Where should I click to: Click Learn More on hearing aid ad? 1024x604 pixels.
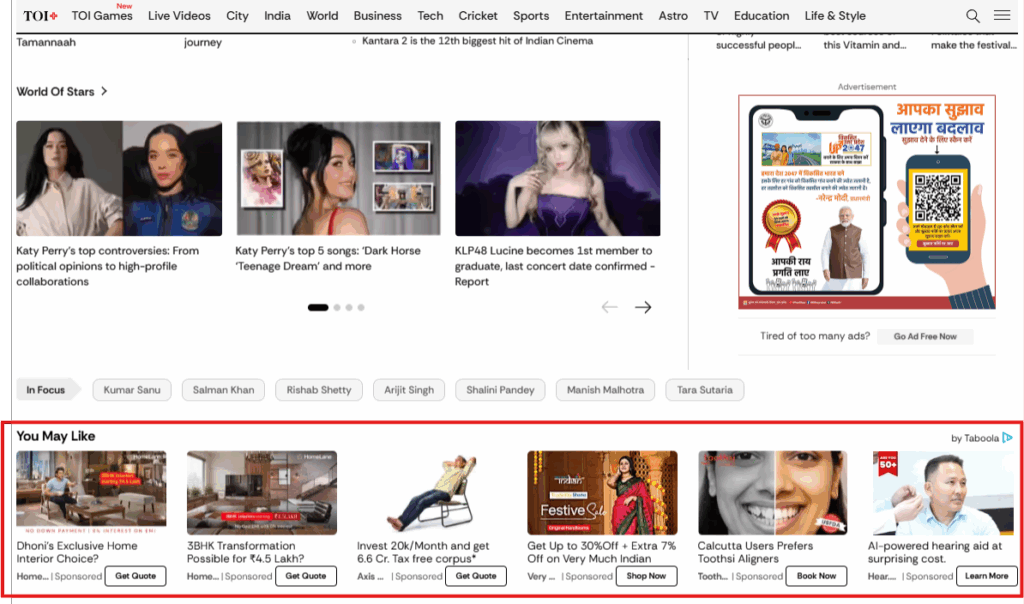tap(986, 576)
